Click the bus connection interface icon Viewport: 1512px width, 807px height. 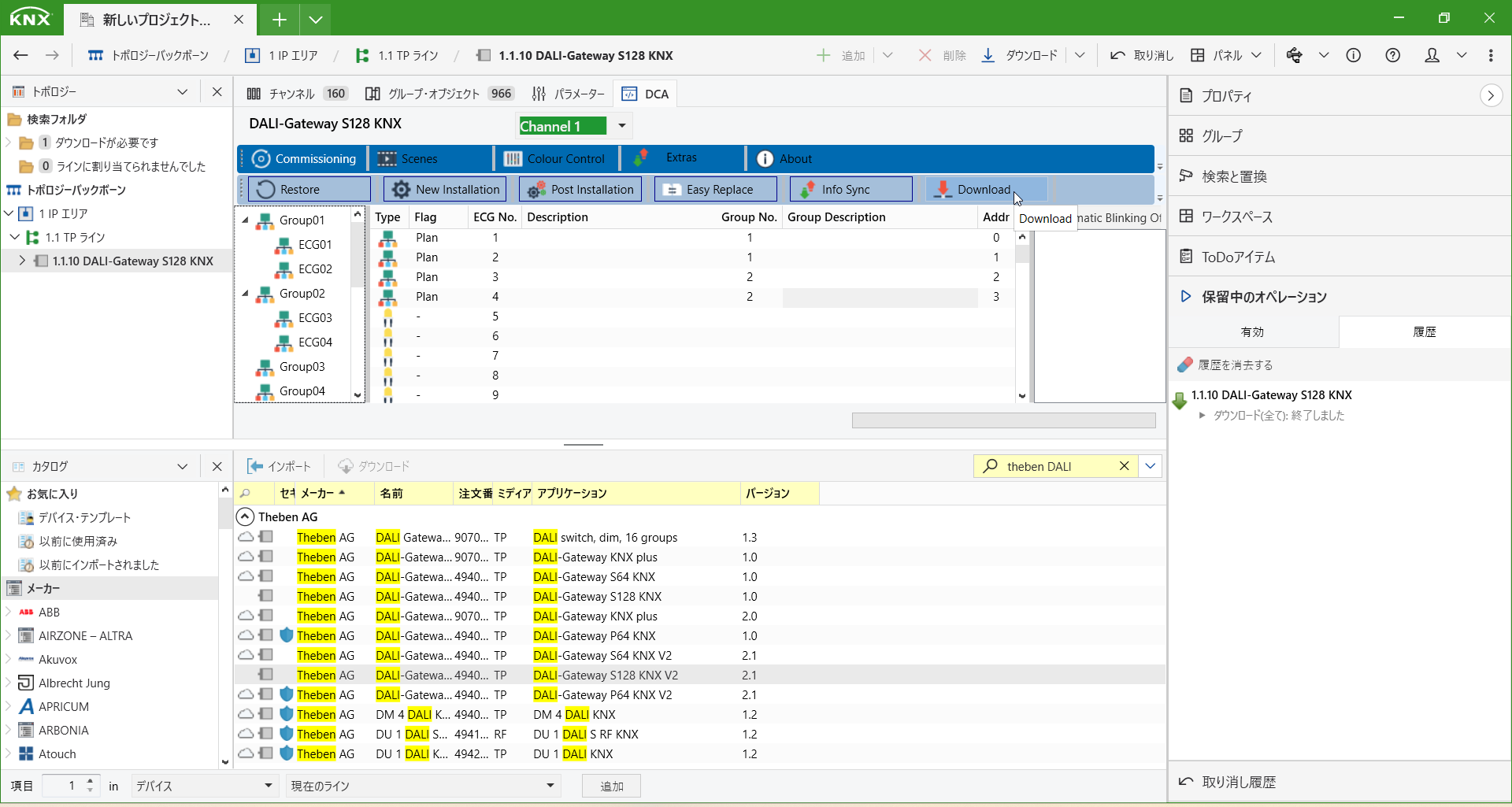point(1294,55)
